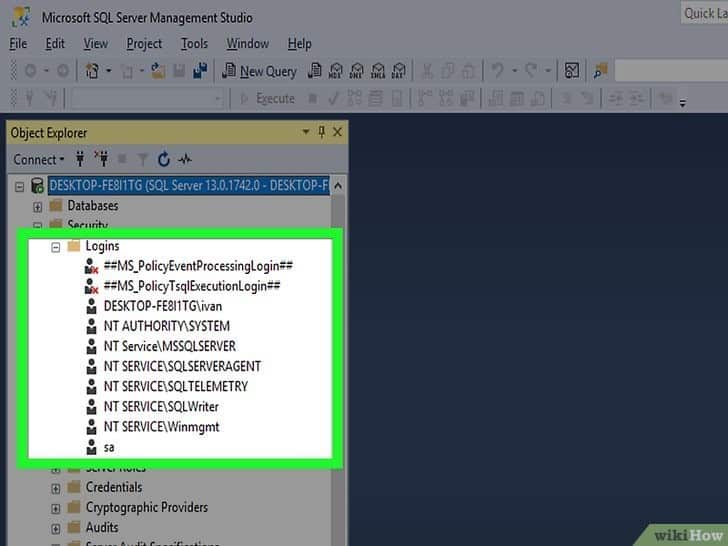Click the Database Engine Query icon after New Query
This screenshot has height=546, width=728.
[315, 71]
